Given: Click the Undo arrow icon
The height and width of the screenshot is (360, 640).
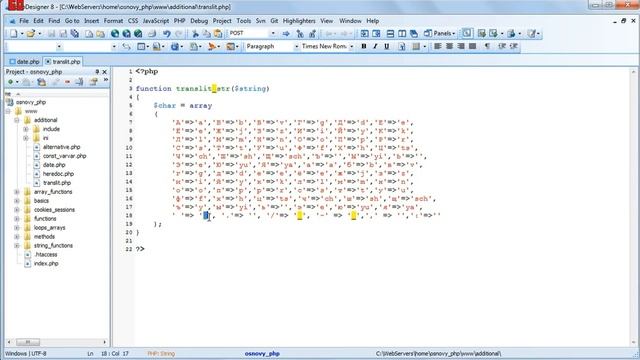Looking at the screenshot, I should tap(167, 33).
